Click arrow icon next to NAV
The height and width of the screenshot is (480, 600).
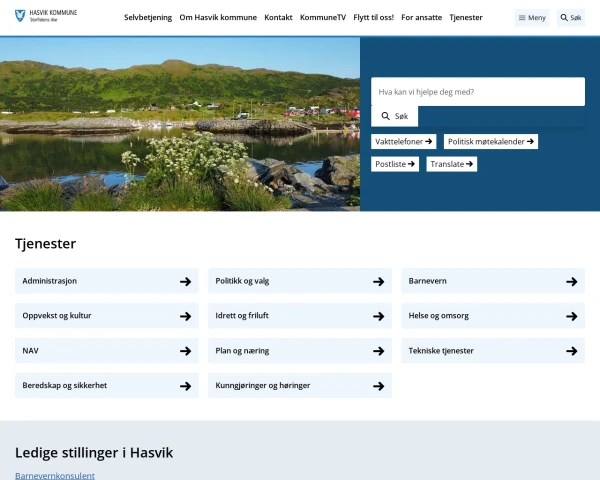185,351
